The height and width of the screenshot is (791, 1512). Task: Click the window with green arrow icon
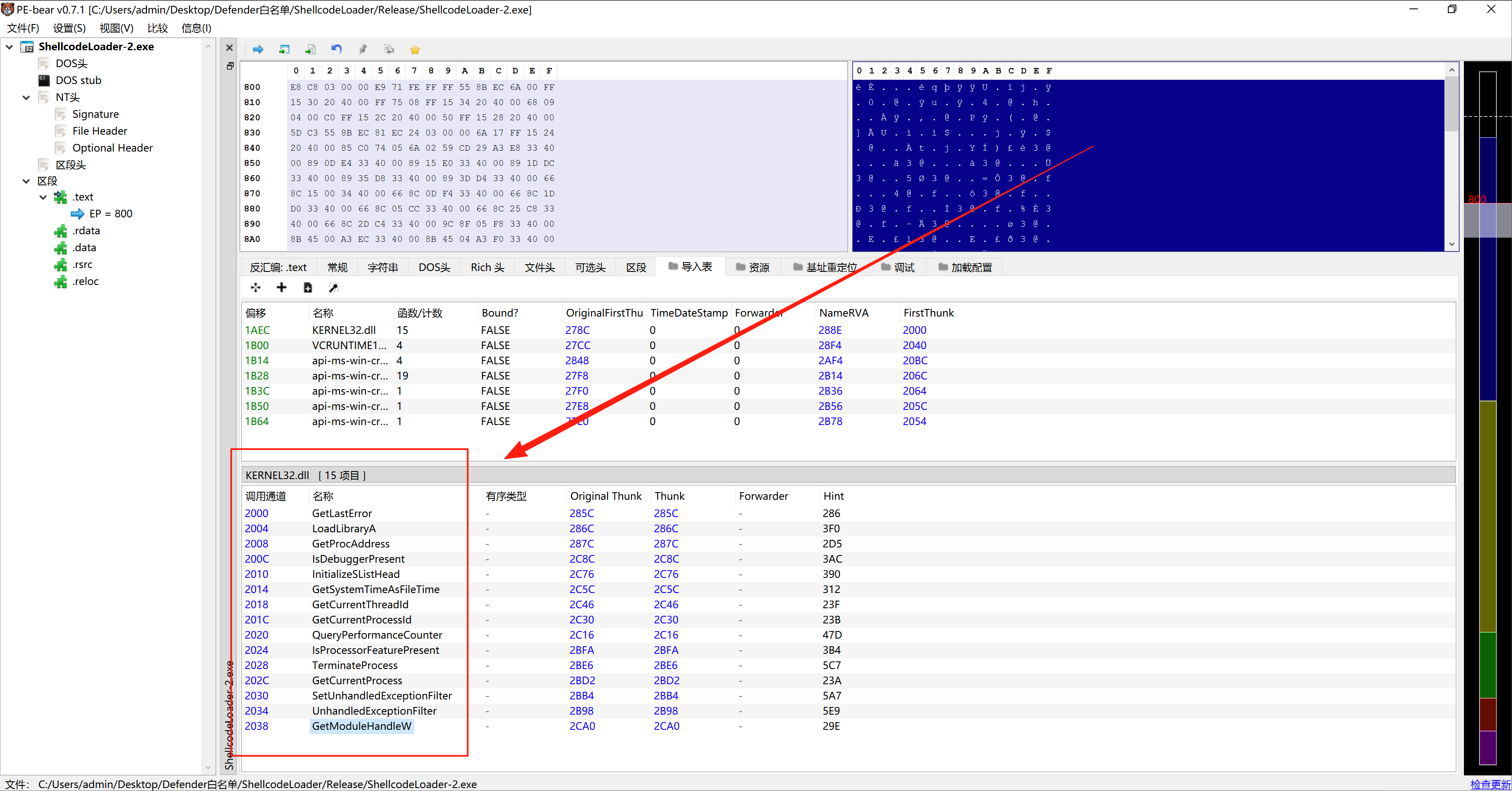click(x=284, y=49)
